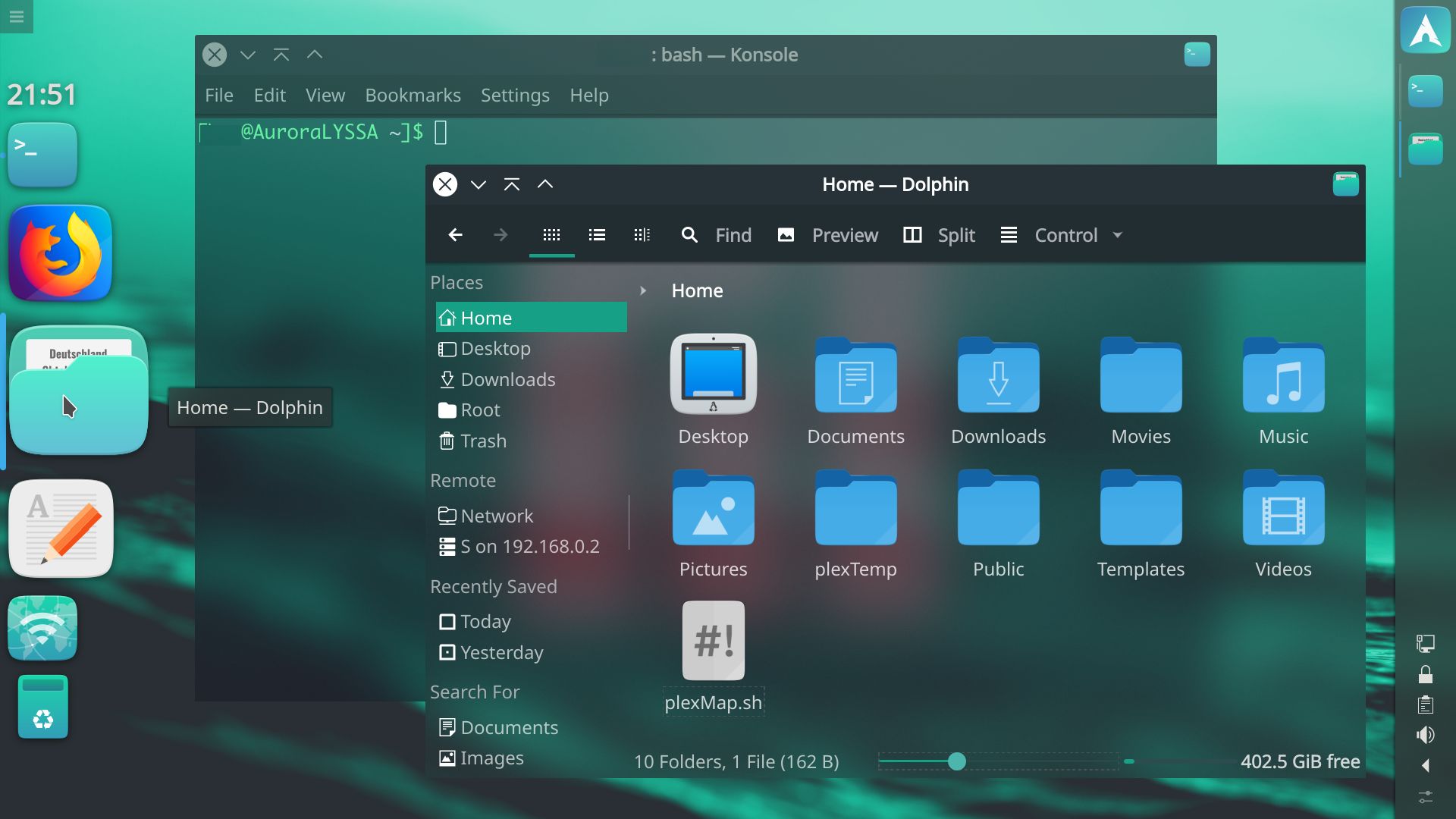Toggle the Preview panel in Dolphin
1456x819 pixels.
[827, 235]
